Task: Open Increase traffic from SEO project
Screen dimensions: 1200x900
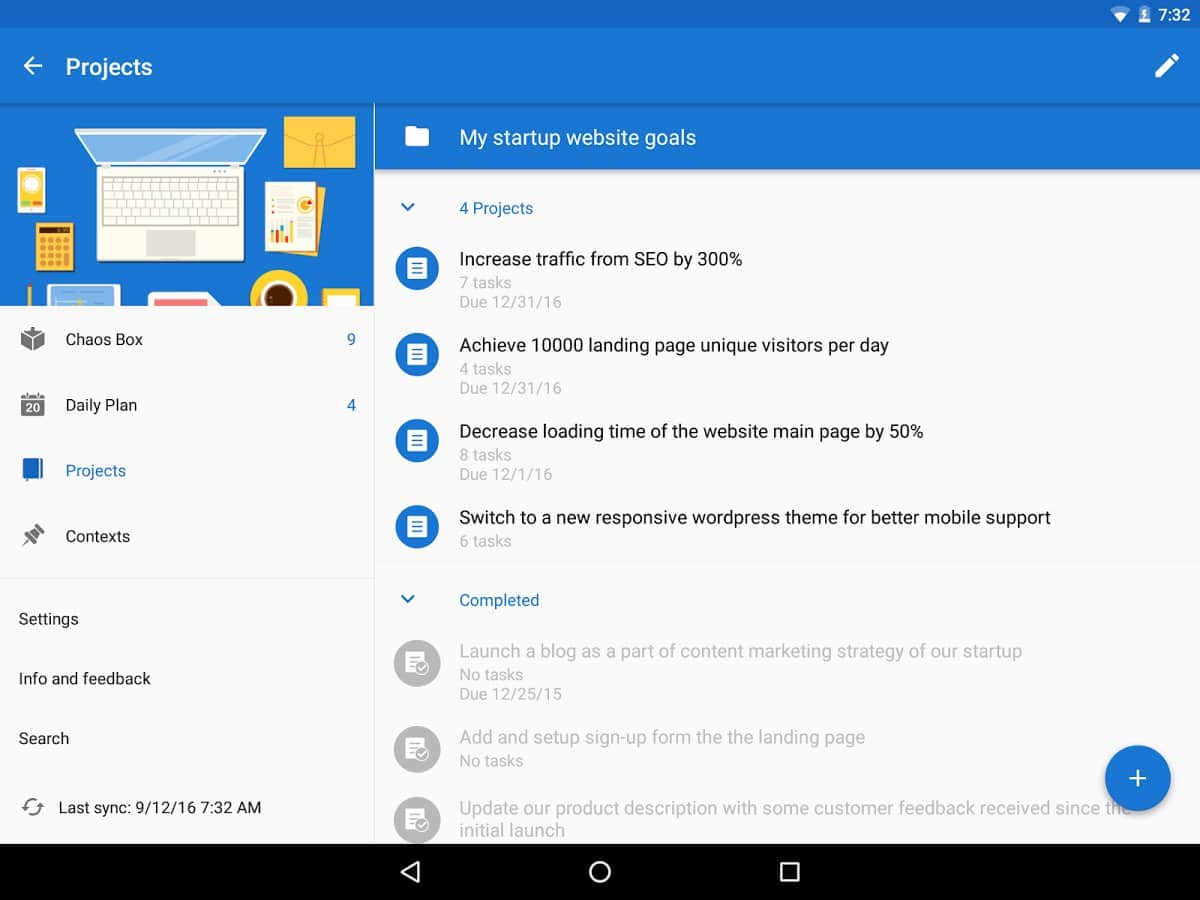Action: (x=600, y=260)
